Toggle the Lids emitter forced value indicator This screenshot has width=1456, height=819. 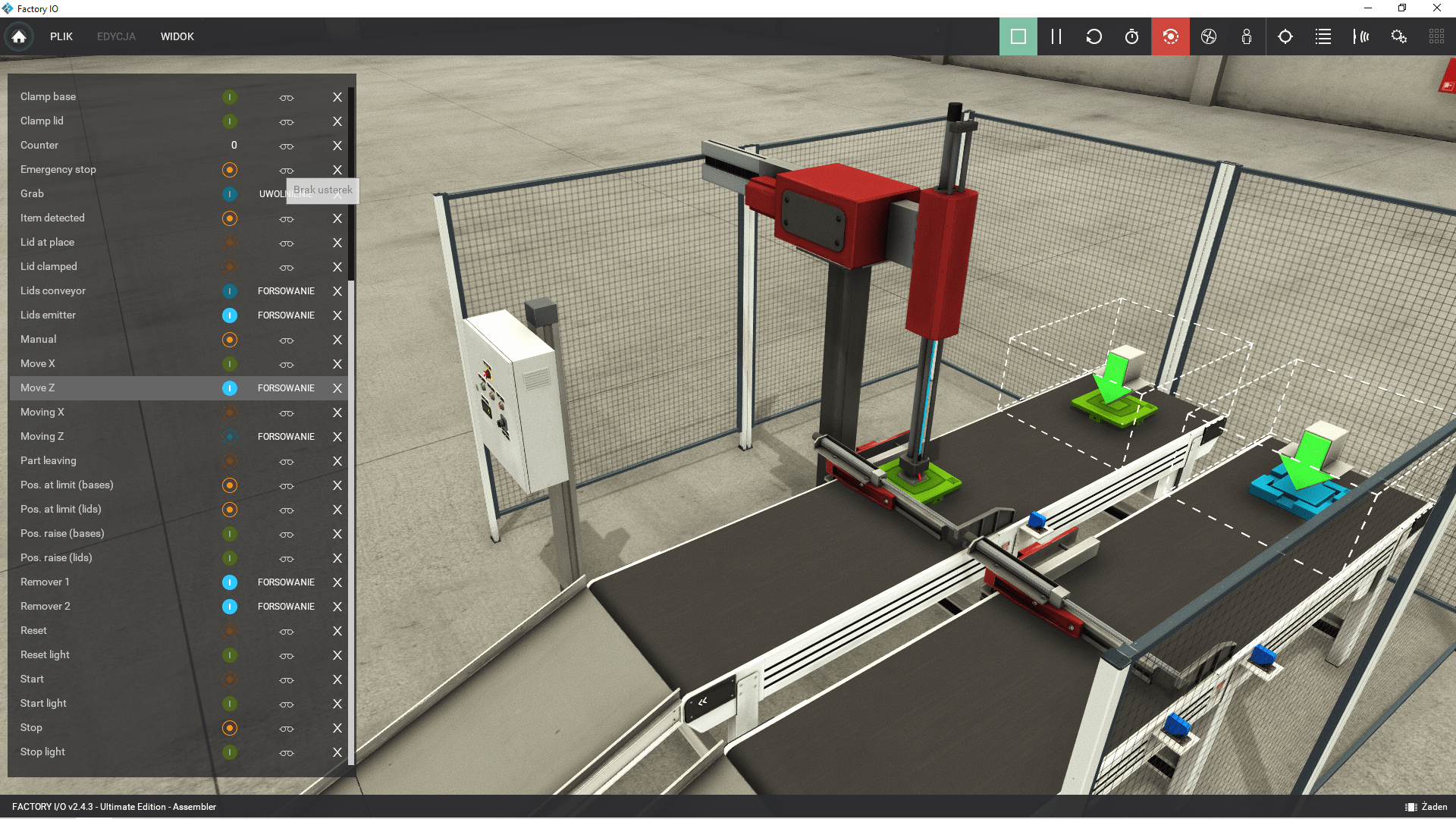point(230,315)
